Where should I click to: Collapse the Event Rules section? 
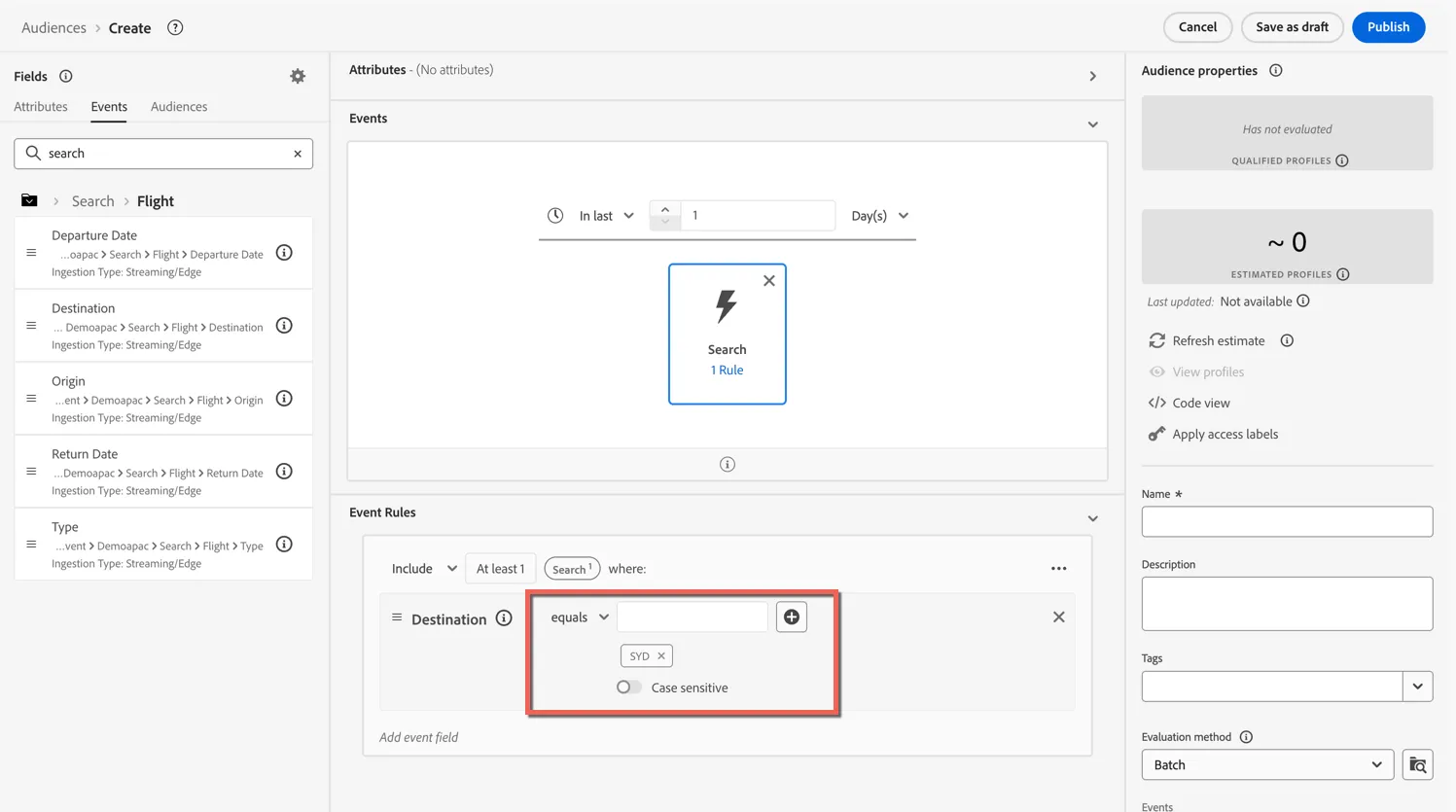pos(1092,518)
